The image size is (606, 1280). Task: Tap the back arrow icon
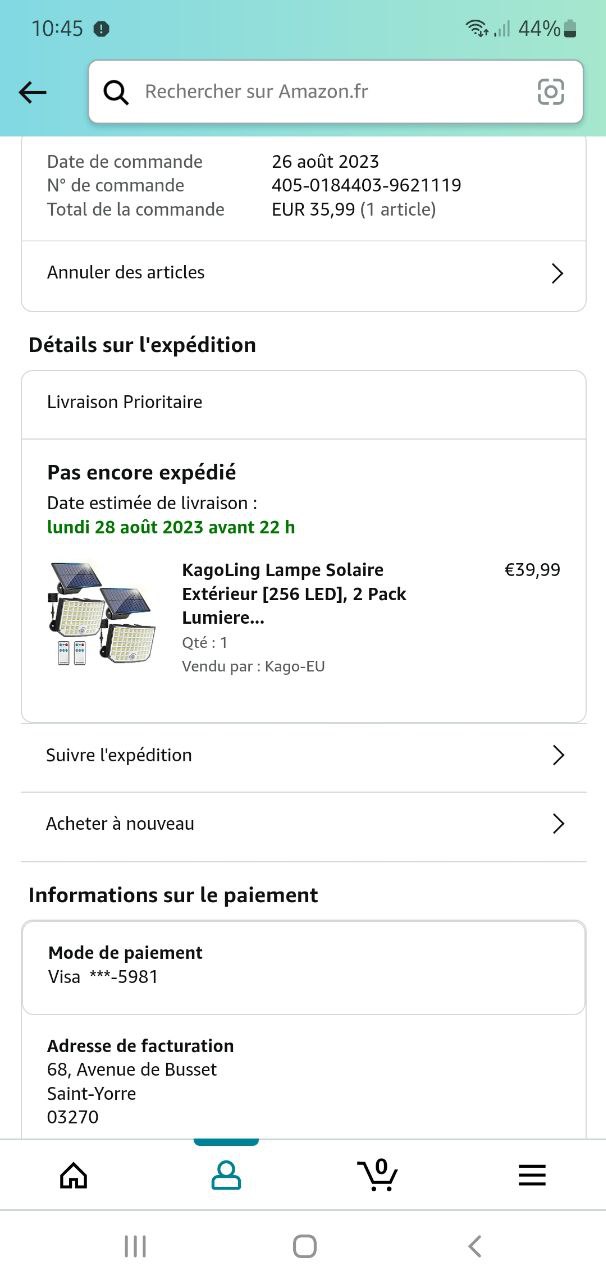[33, 93]
